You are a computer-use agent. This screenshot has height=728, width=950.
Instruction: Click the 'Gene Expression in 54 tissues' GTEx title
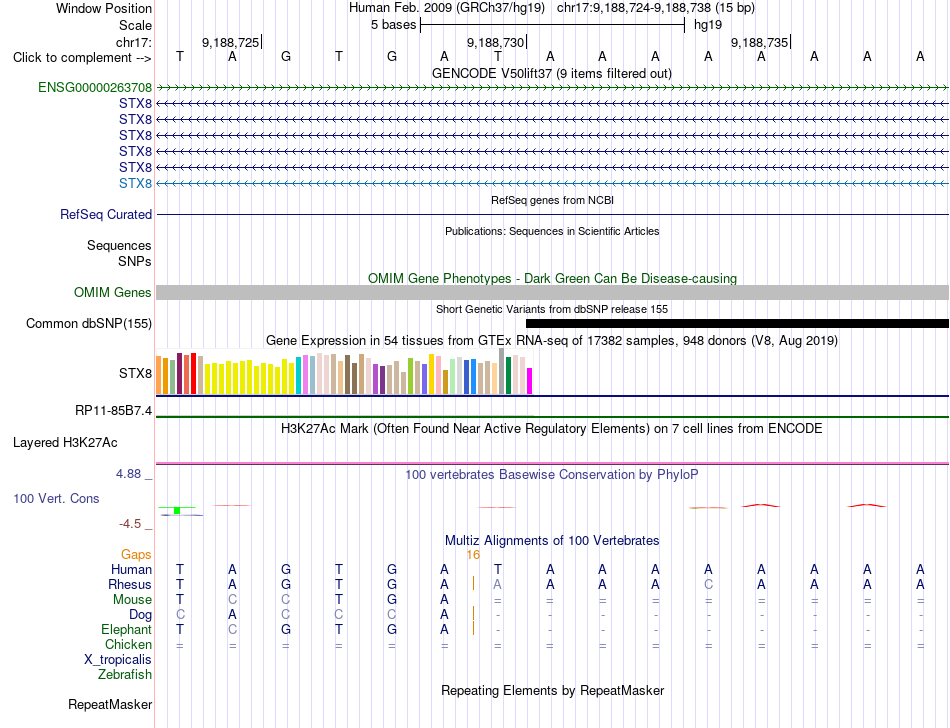coord(552,340)
